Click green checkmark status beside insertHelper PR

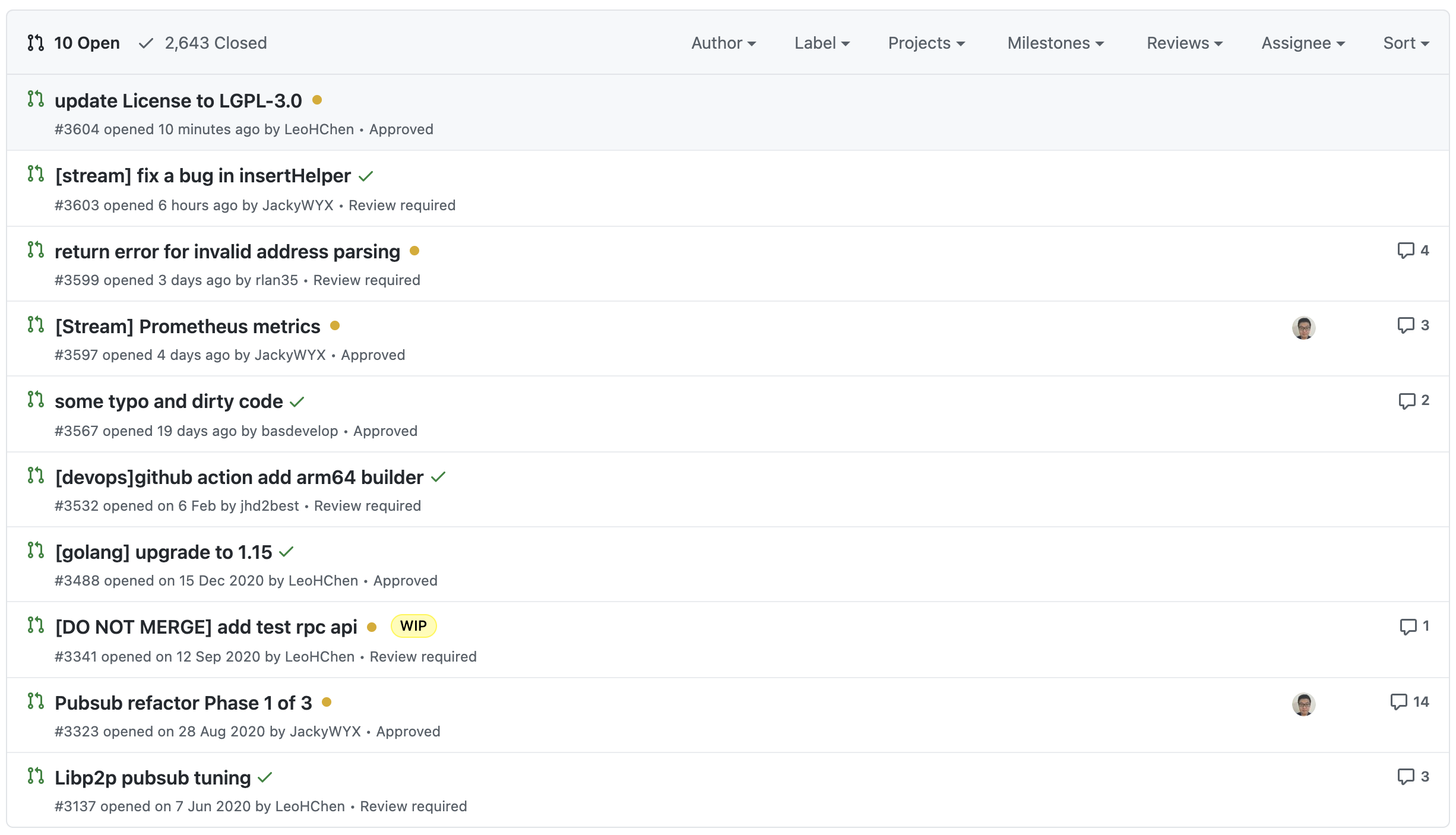pos(366,176)
